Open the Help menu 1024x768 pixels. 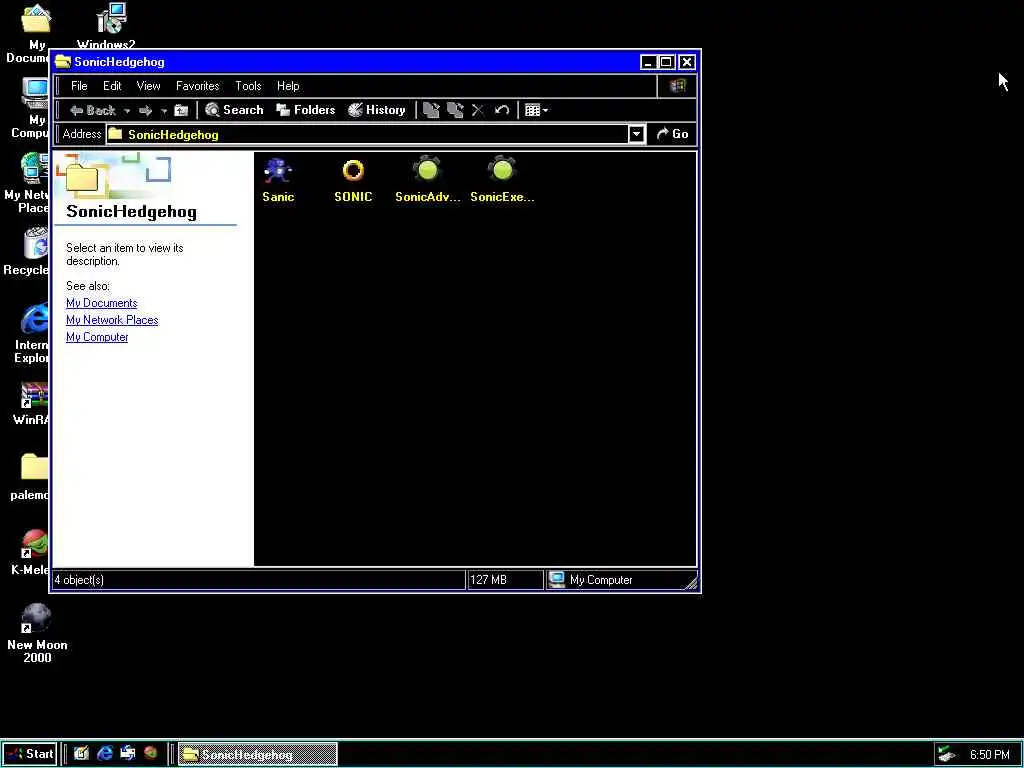coord(288,86)
